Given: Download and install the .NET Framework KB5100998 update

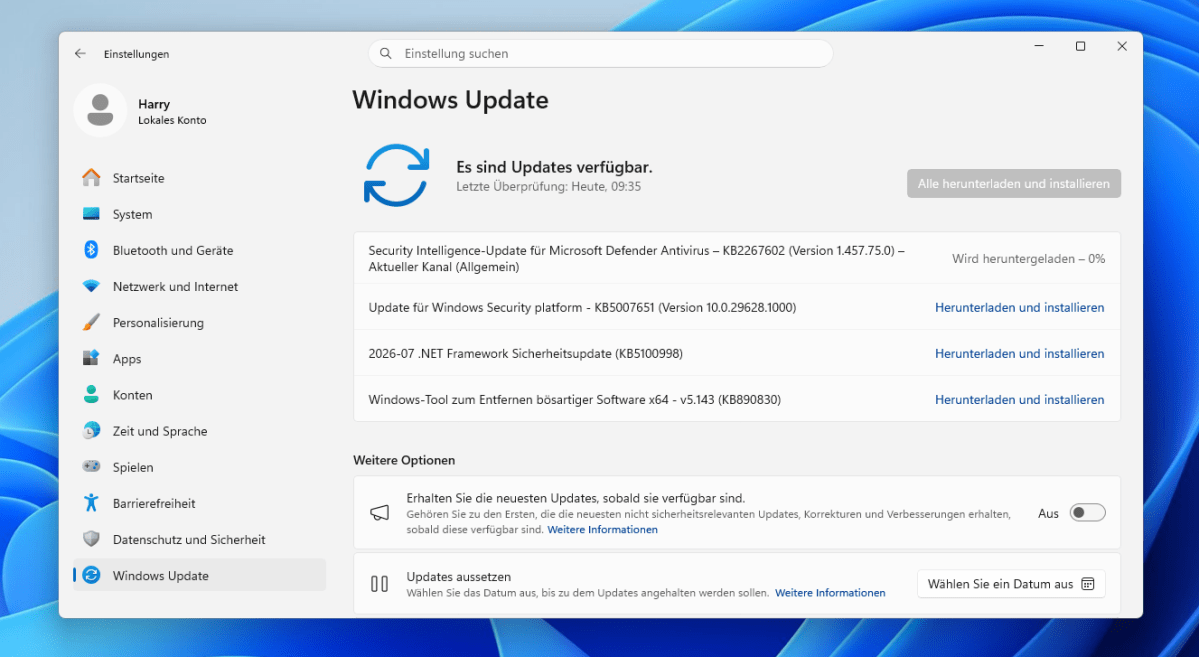Looking at the screenshot, I should click(1019, 353).
